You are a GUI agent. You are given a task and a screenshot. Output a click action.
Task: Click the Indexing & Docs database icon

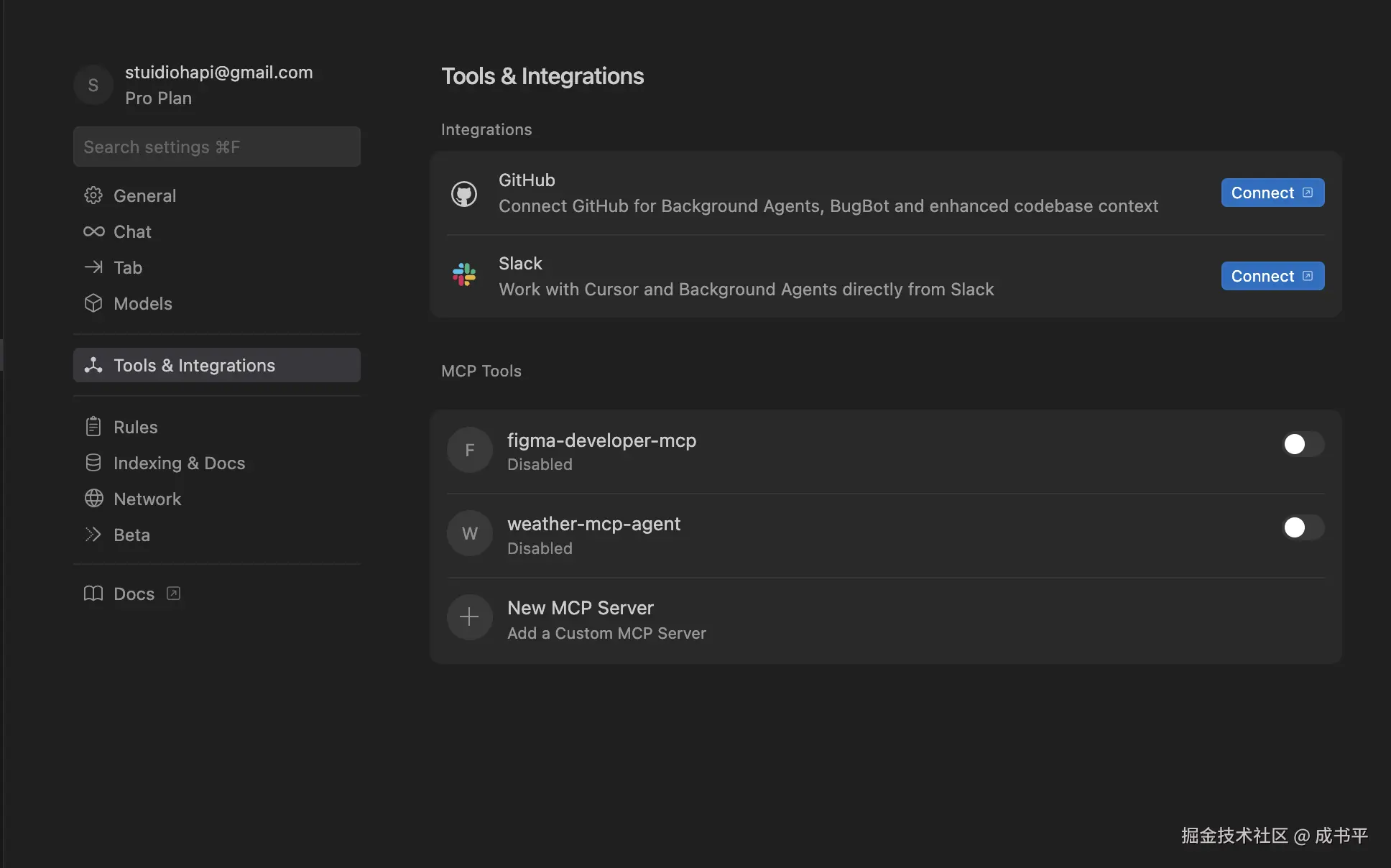(93, 463)
